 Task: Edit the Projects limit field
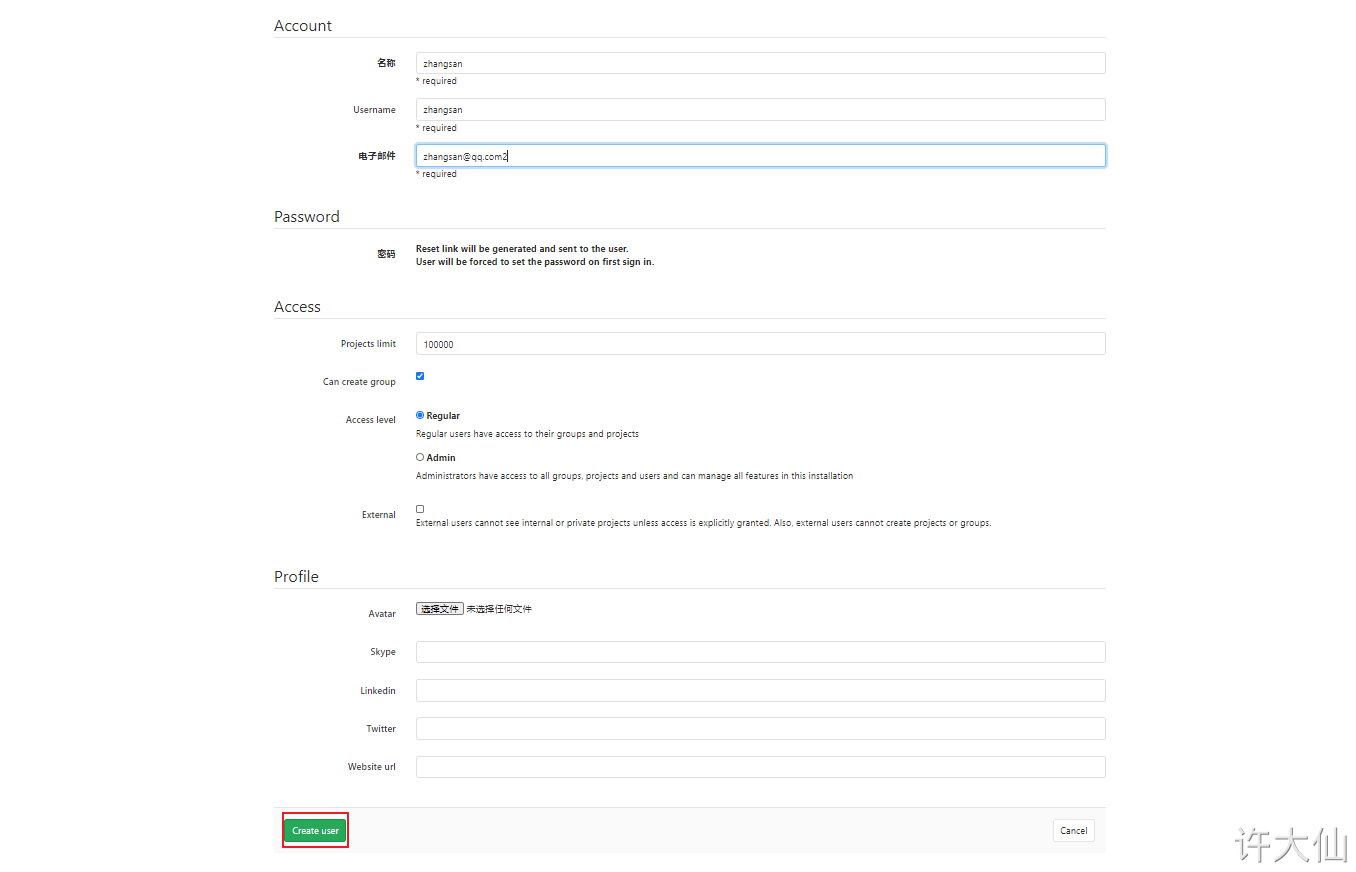click(x=760, y=343)
